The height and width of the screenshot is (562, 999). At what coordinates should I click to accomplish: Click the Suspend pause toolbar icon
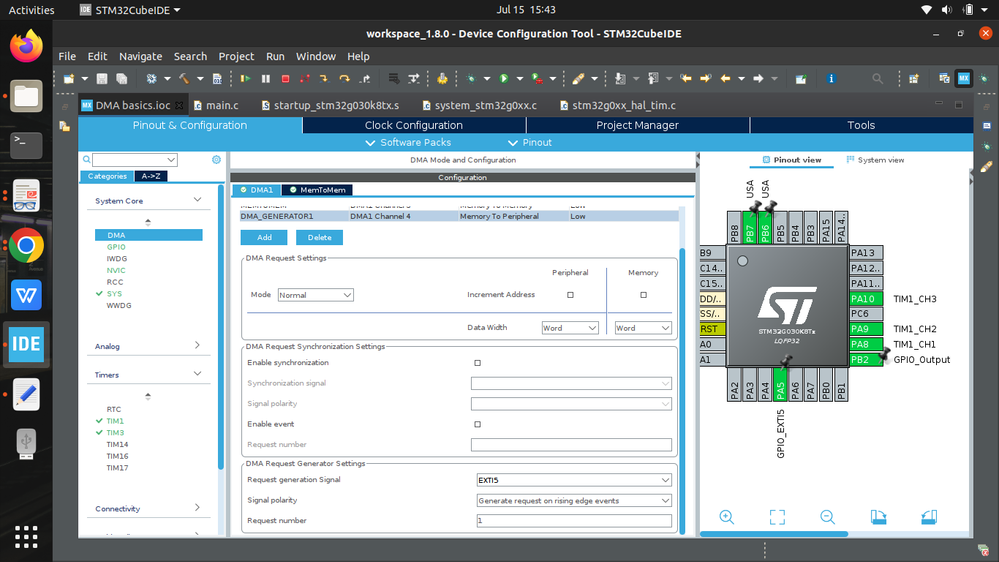point(266,78)
